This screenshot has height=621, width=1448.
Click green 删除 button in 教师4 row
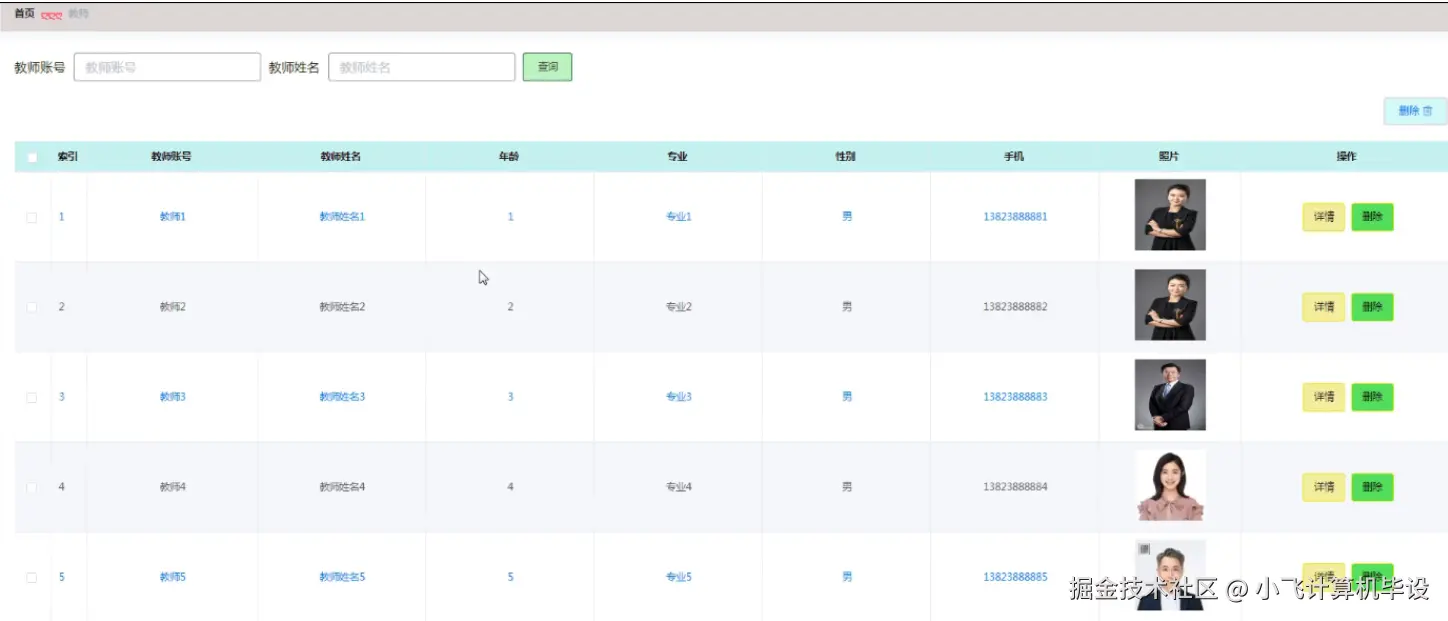[x=1372, y=487]
